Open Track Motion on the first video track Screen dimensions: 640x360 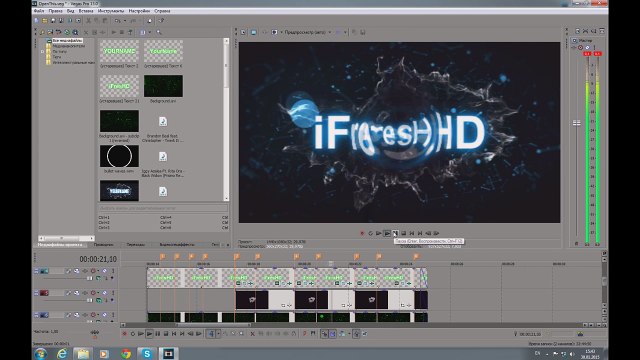(x=76, y=271)
